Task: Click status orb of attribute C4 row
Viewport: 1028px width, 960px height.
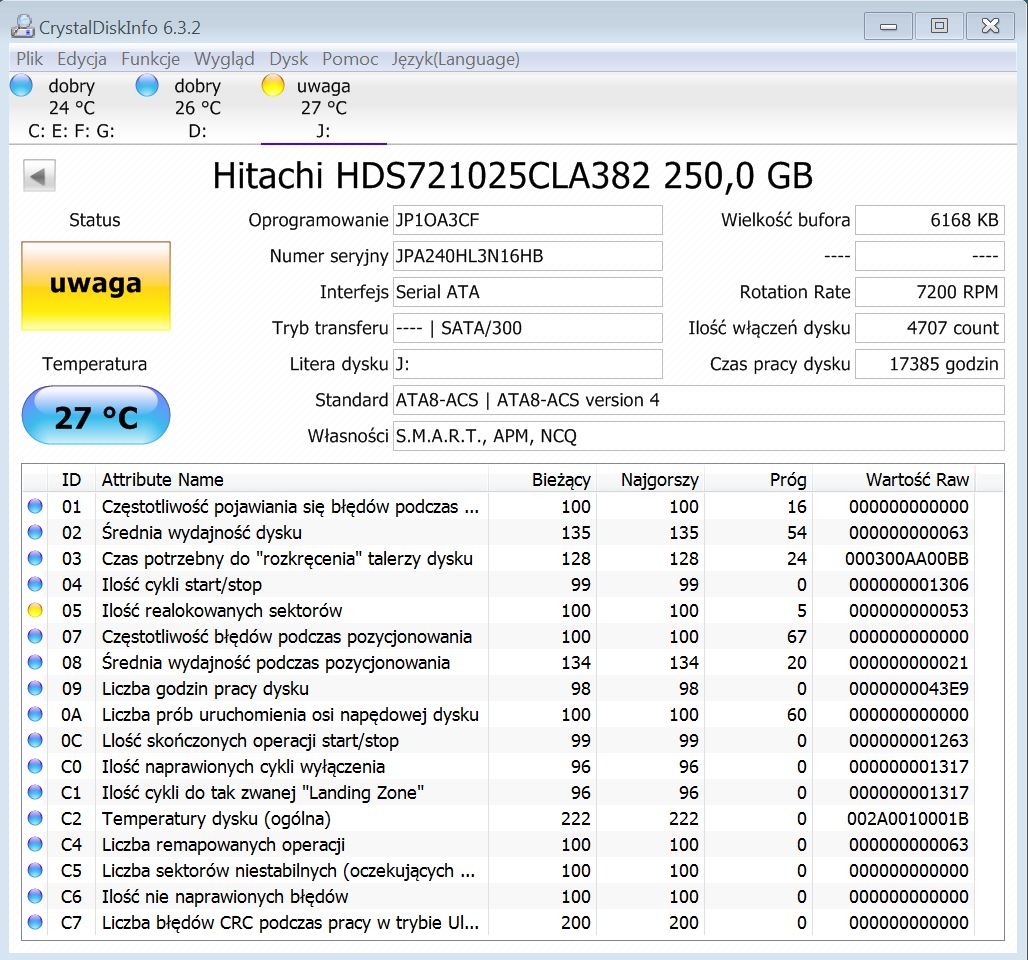Action: [x=35, y=845]
